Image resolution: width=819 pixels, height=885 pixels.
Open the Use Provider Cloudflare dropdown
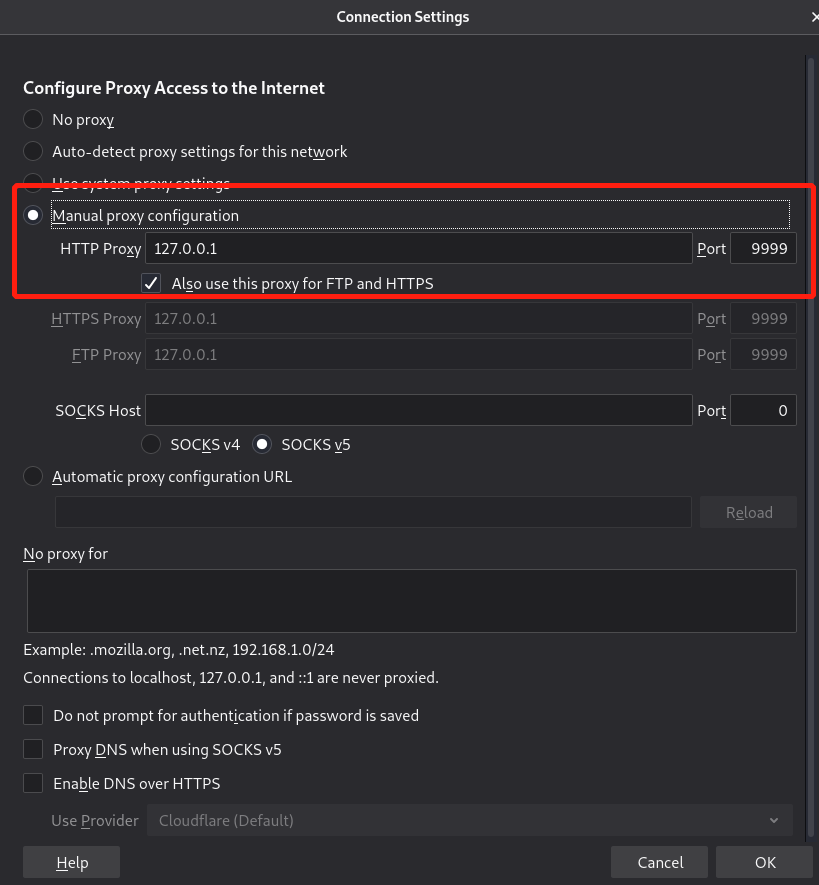(x=469, y=820)
